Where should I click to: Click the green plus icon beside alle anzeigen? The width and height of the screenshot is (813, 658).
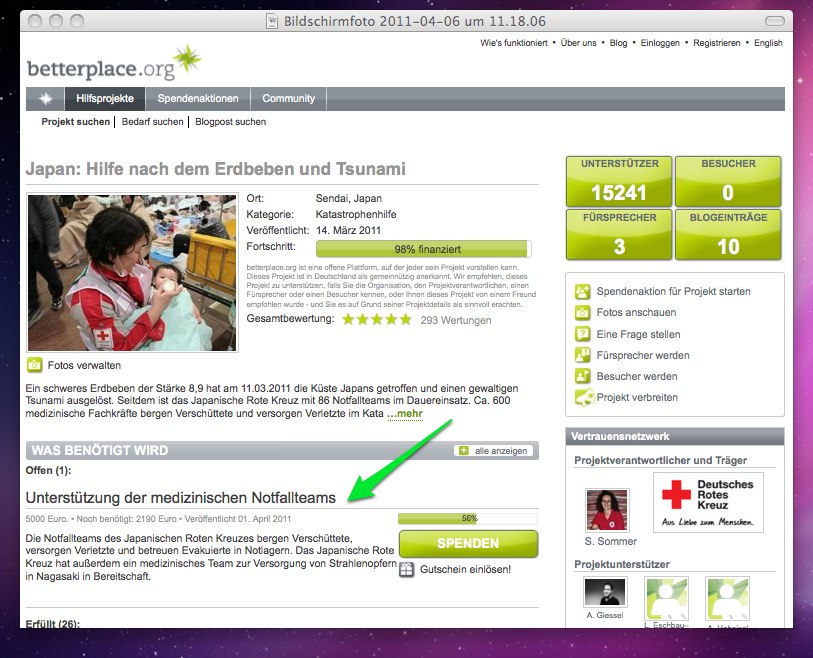(463, 450)
